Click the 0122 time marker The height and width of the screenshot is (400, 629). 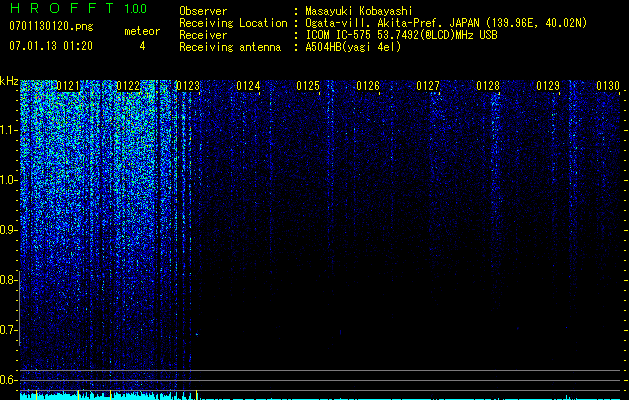pyautogui.click(x=128, y=86)
